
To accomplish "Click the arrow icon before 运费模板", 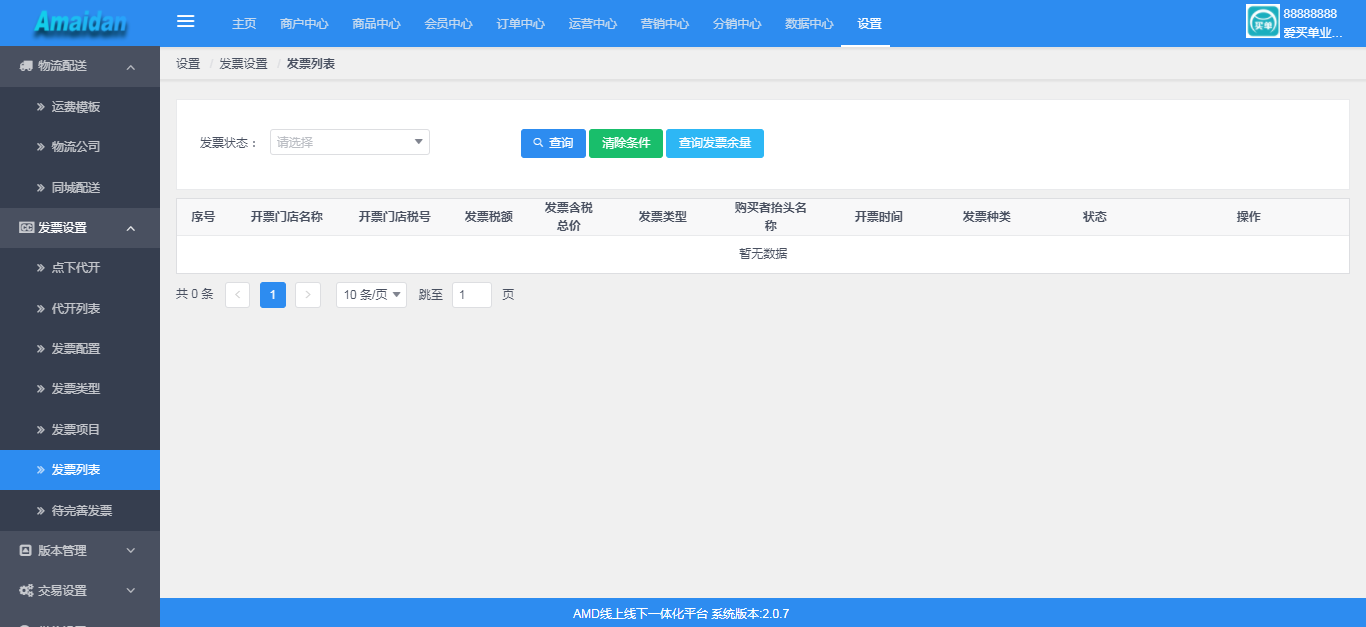I will (41, 106).
